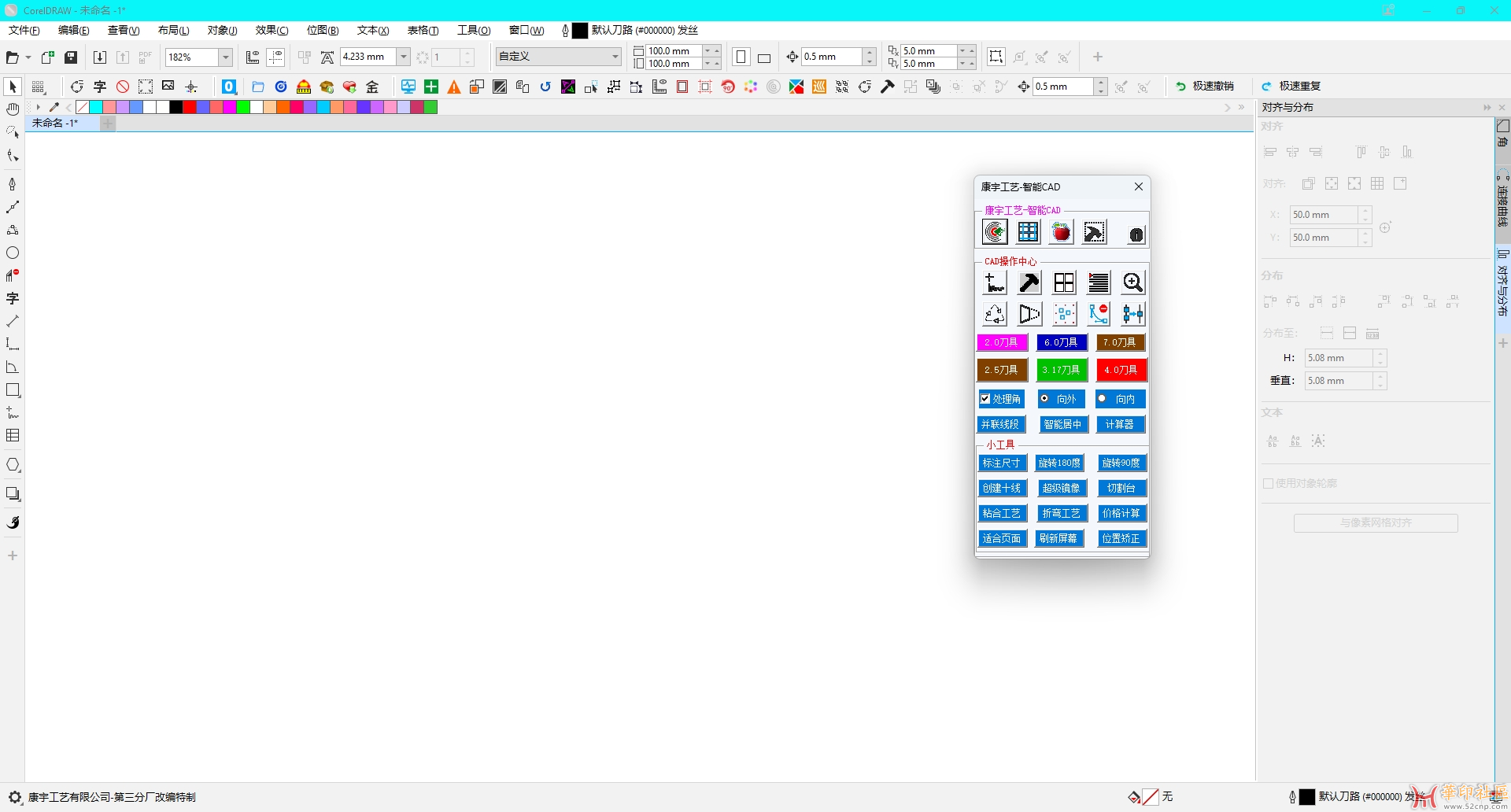Viewport: 1511px width, 812px height.
Task: Click the red prohibition circle icon
Action: coord(123,87)
